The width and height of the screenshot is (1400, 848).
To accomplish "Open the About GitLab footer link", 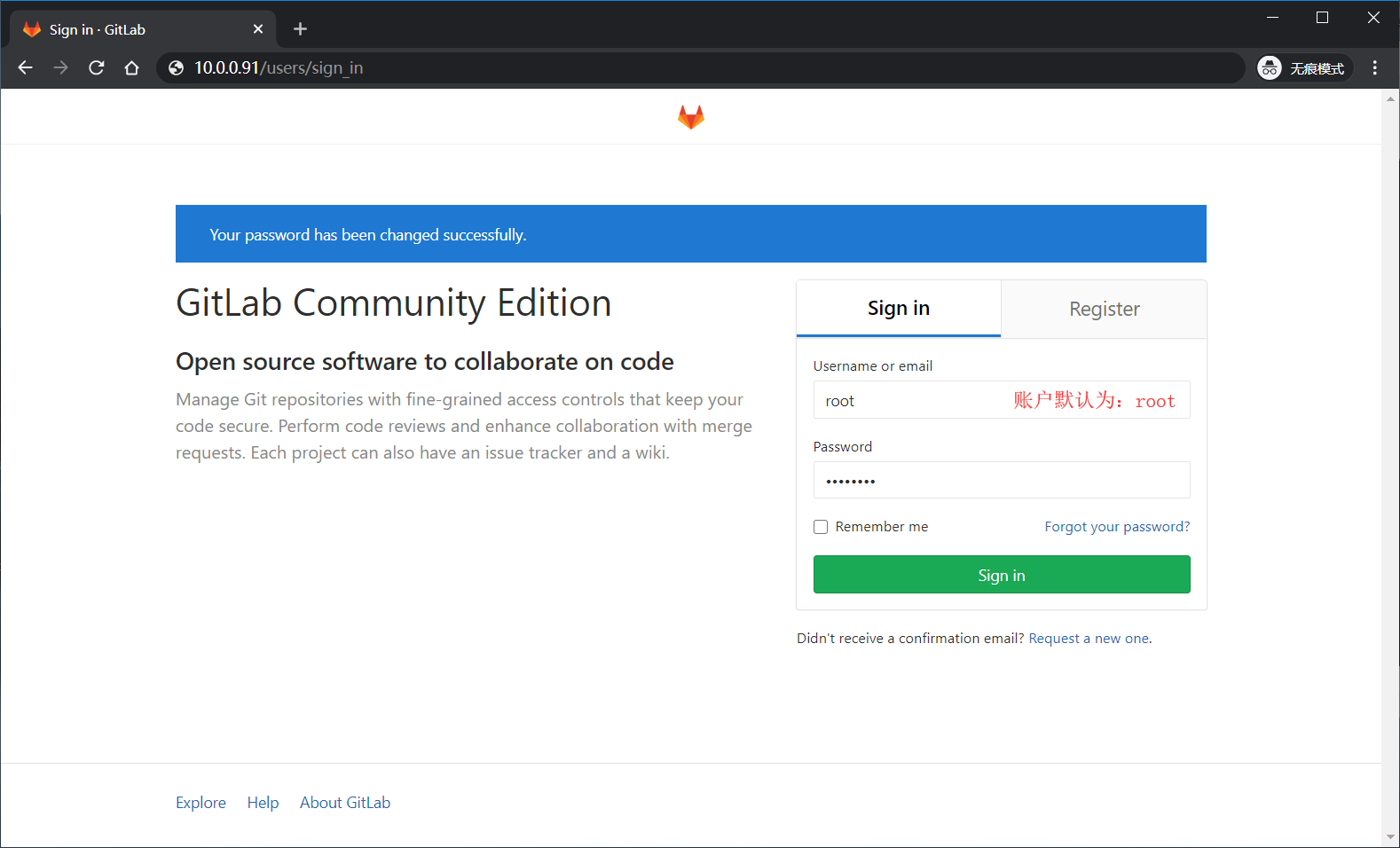I will [x=345, y=803].
